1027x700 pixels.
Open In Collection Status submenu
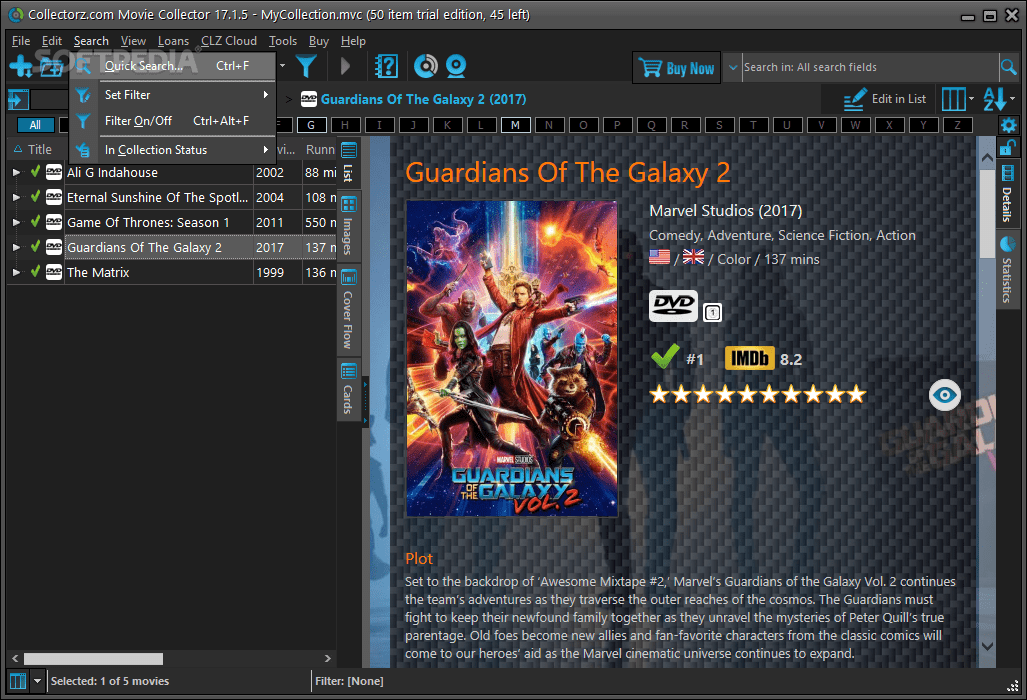click(174, 150)
